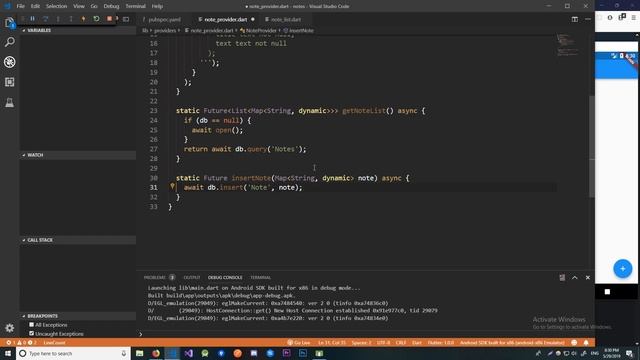The width and height of the screenshot is (640, 360).
Task: Click the NoteProvider breadcrumb segment
Action: (259, 30)
